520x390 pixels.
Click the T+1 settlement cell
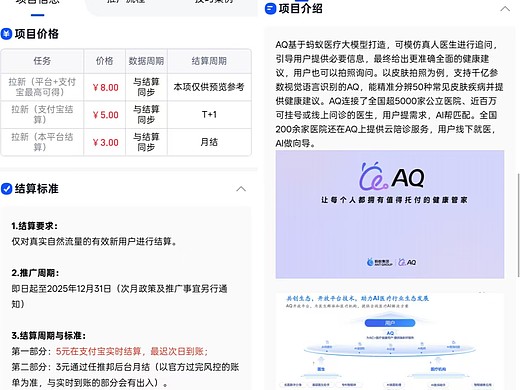pos(209,114)
